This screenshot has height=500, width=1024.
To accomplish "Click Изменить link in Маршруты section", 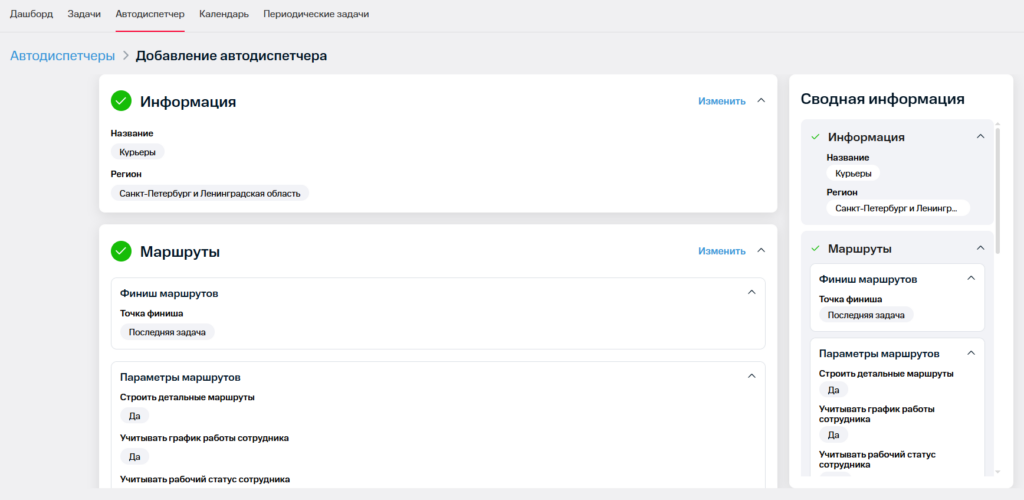I will (721, 251).
